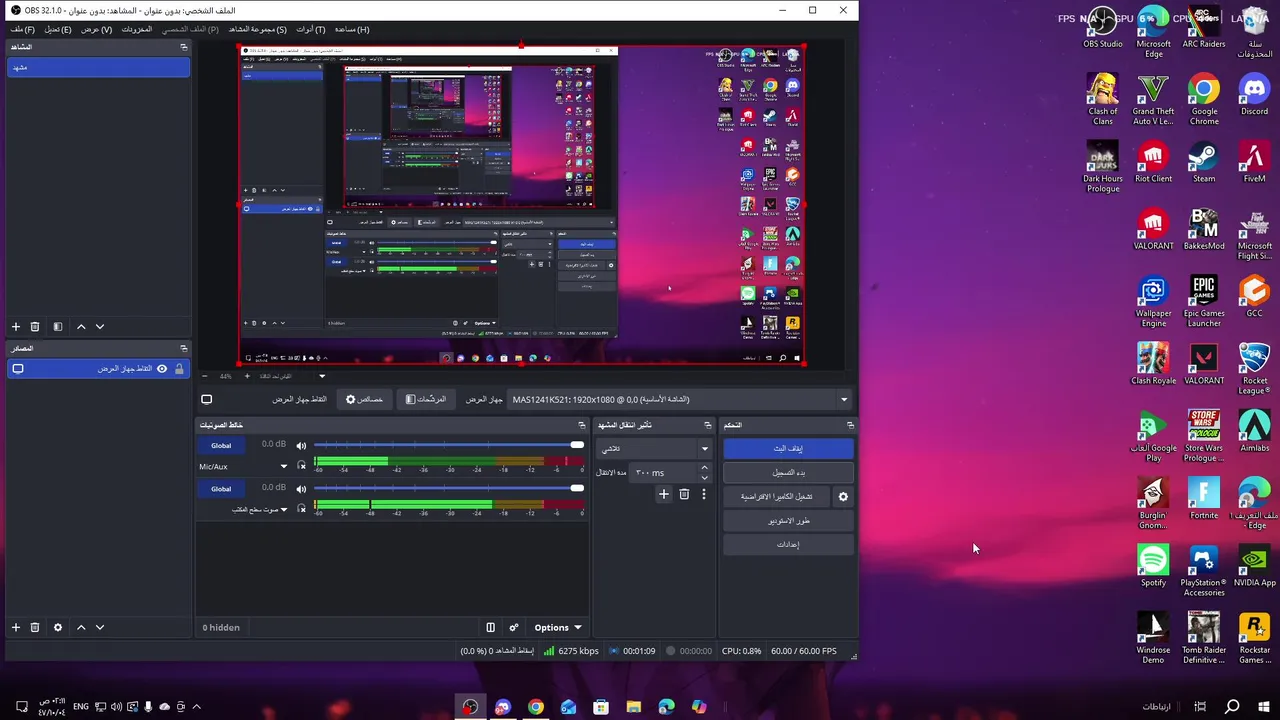Increase transition duration (مدة الانتقال) with the up arrow
The height and width of the screenshot is (720, 1280).
pyautogui.click(x=704, y=467)
